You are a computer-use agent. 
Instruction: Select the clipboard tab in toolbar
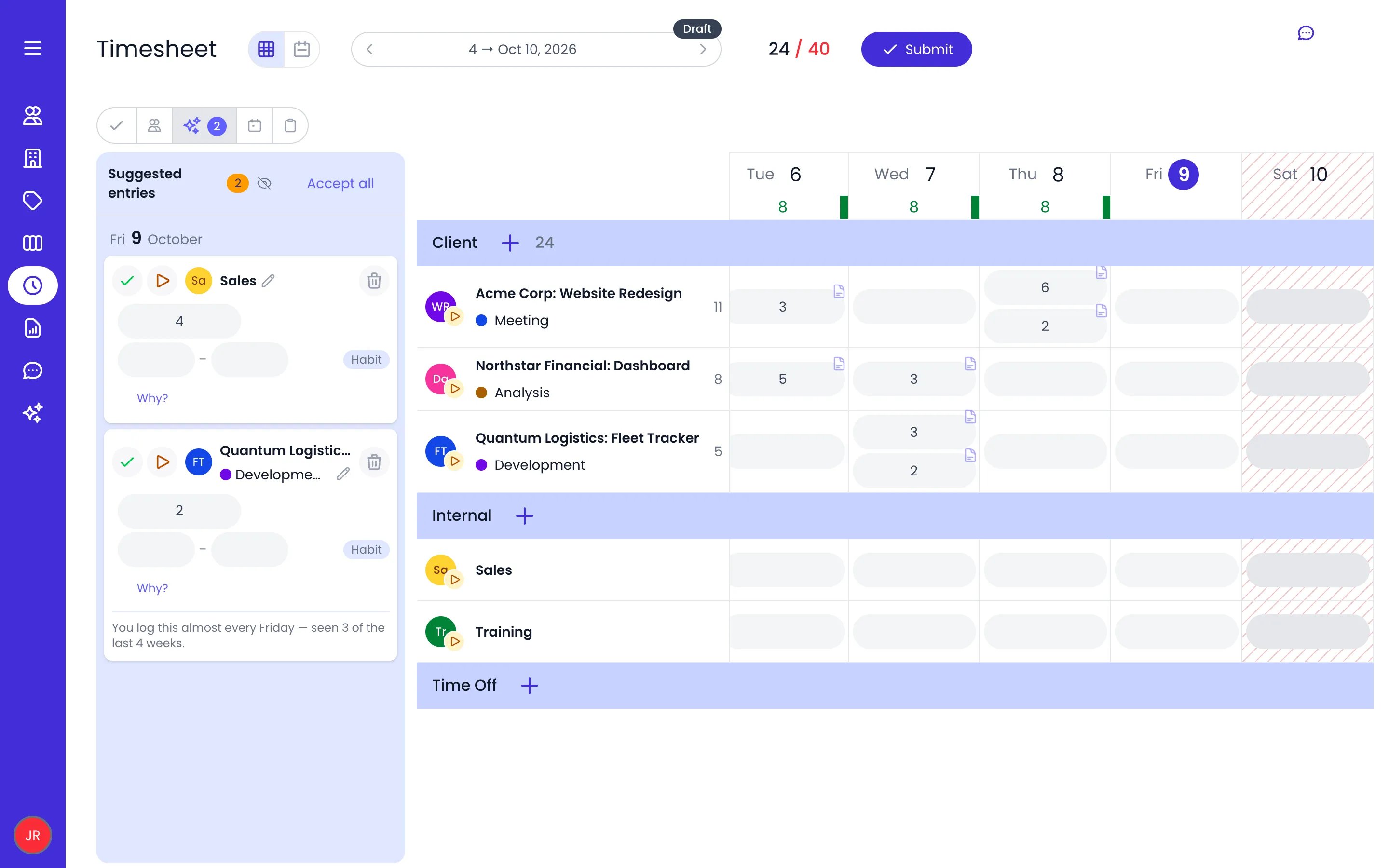coord(290,125)
